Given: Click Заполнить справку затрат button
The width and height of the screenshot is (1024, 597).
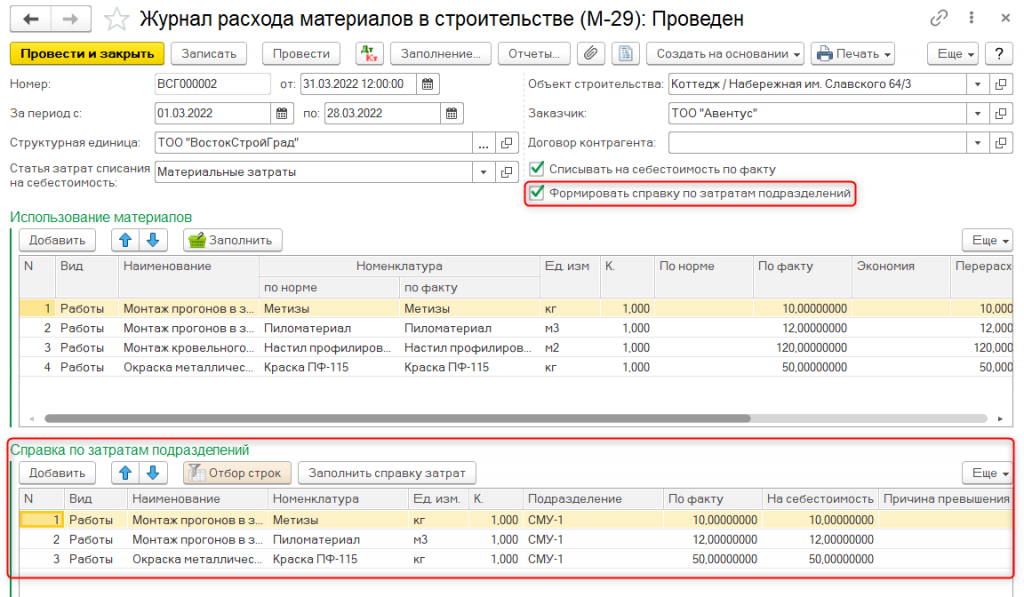Looking at the screenshot, I should click(389, 472).
